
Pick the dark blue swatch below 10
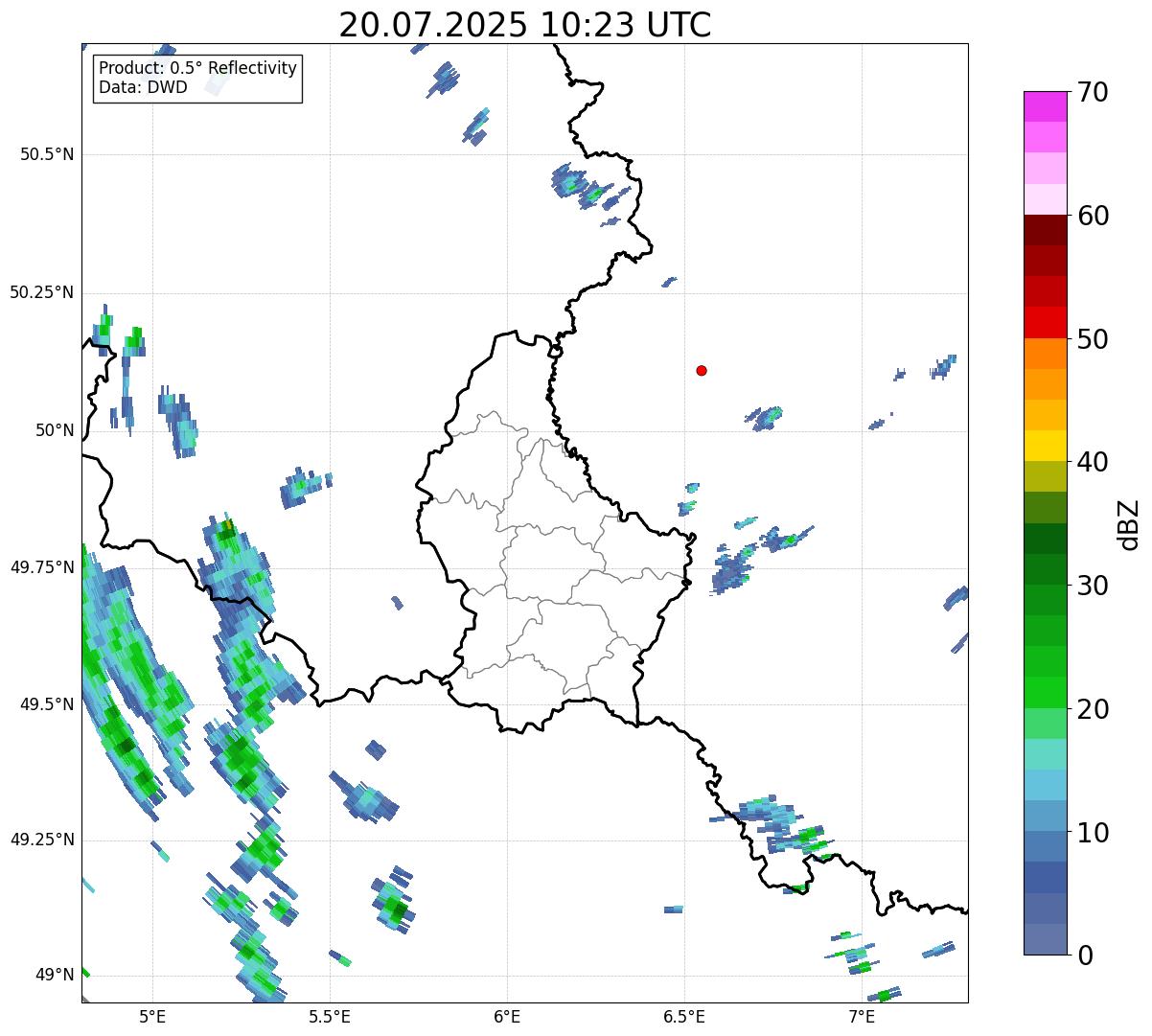1045,877
